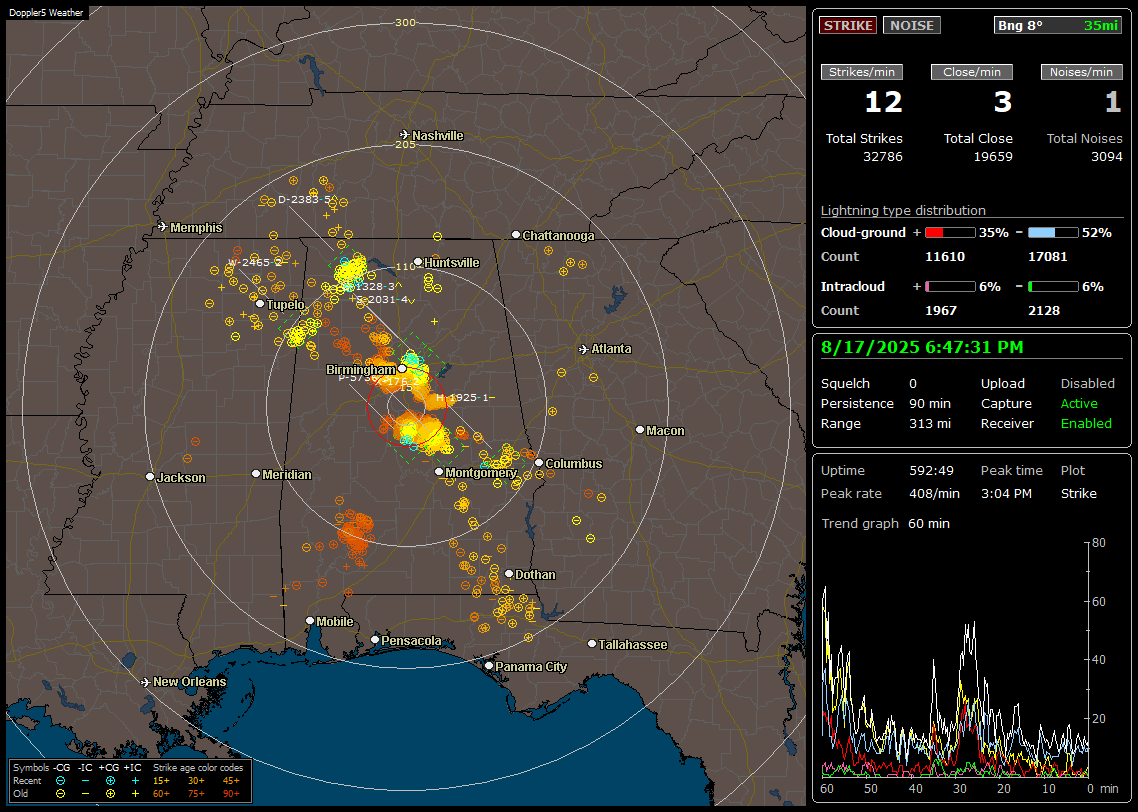Click the 300 range ring label

[405, 22]
